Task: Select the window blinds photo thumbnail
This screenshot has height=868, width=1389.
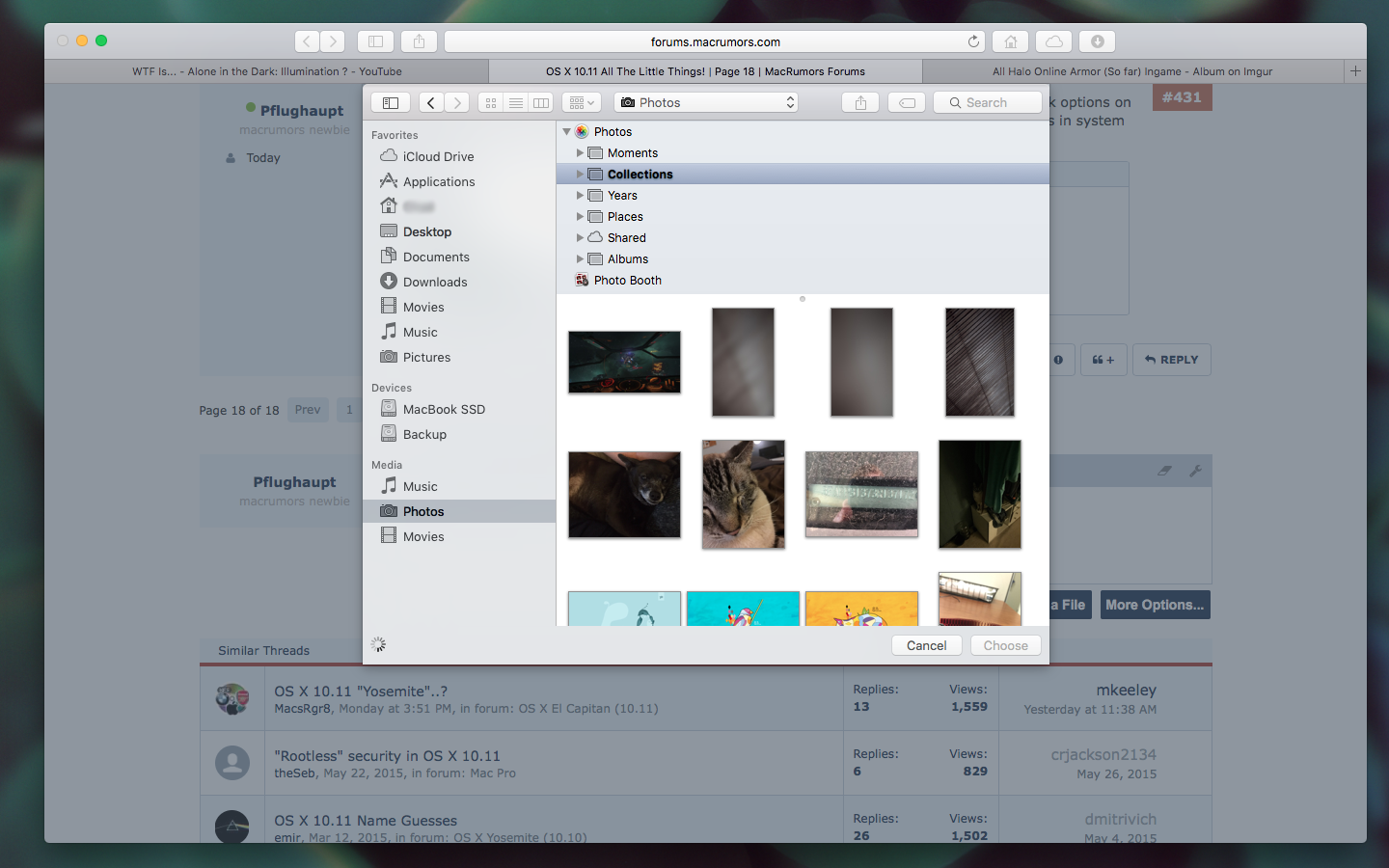Action: (980, 362)
